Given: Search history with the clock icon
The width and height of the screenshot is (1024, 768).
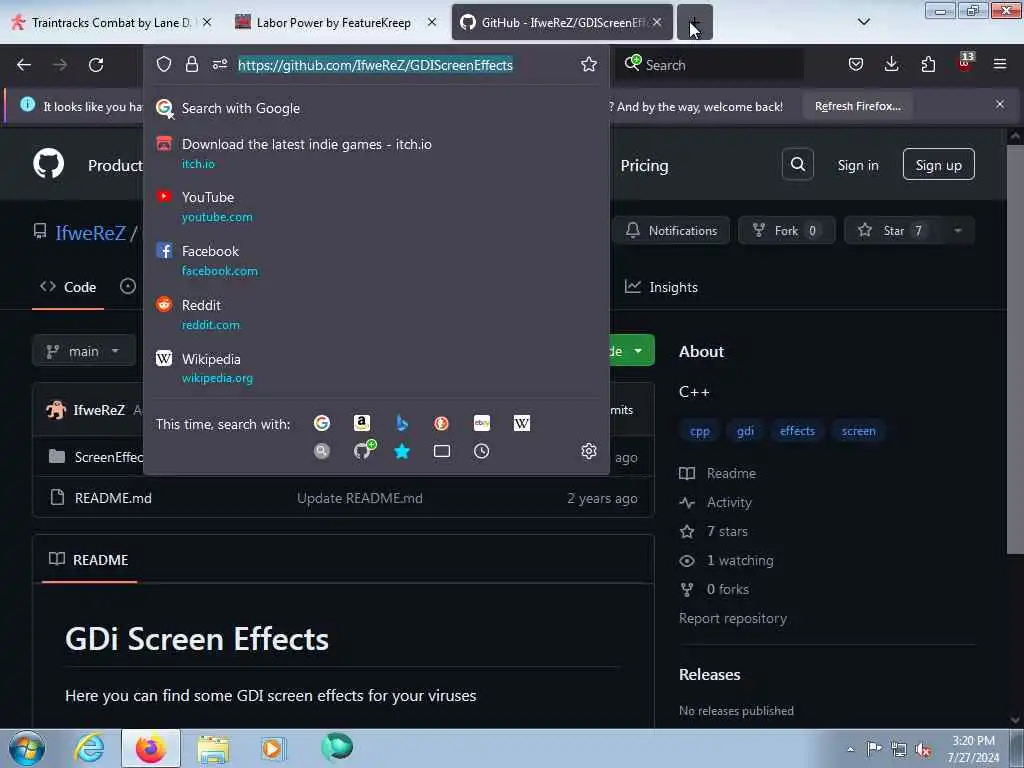Looking at the screenshot, I should click(481, 451).
